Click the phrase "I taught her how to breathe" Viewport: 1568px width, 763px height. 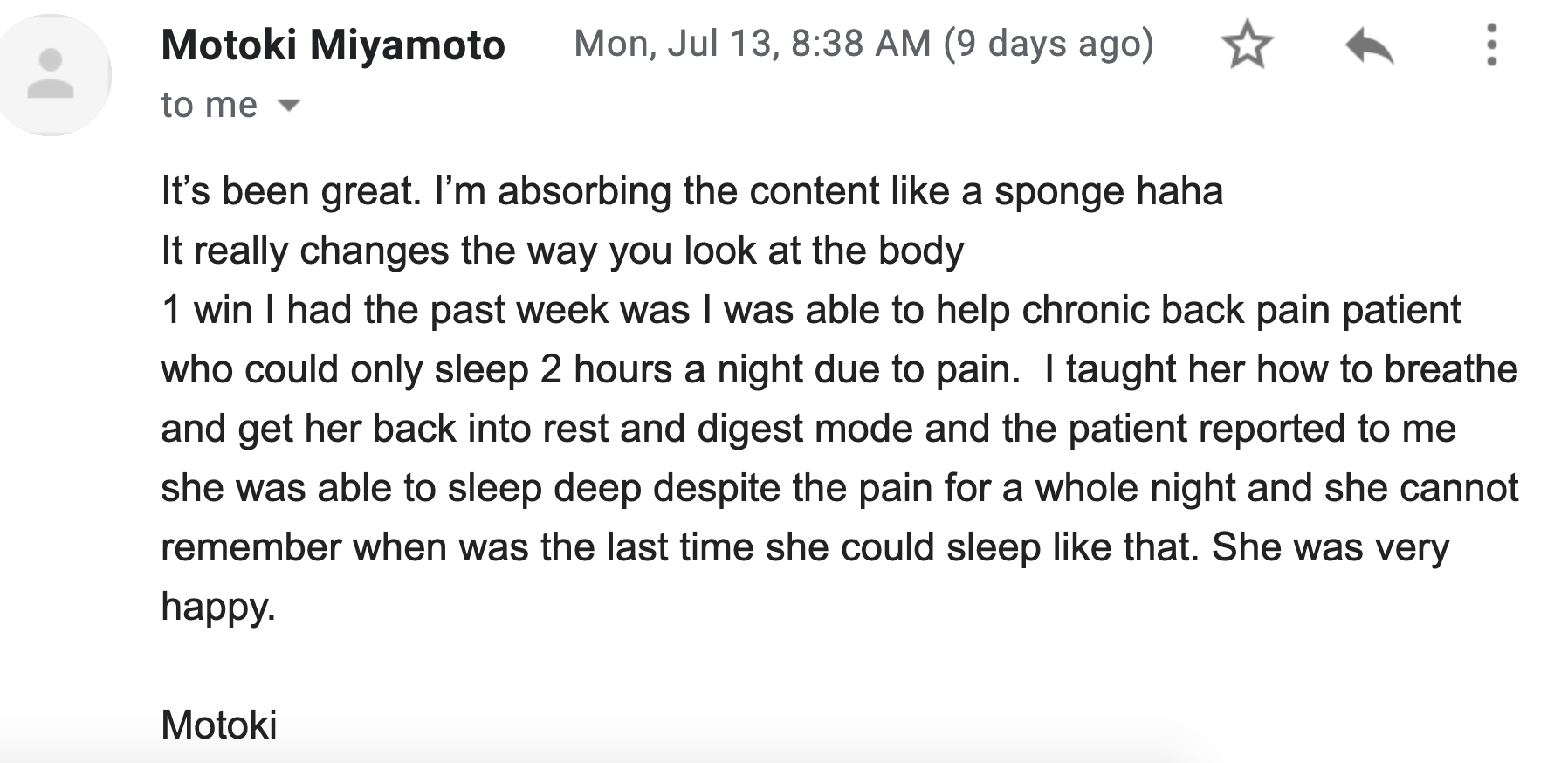1281,369
